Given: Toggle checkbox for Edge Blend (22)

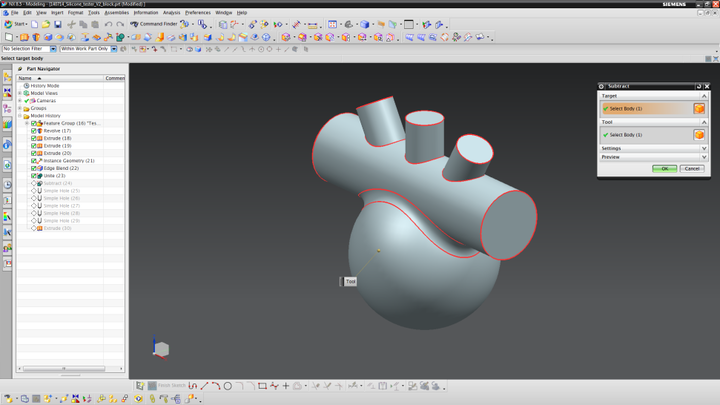Looking at the screenshot, I should coord(34,168).
